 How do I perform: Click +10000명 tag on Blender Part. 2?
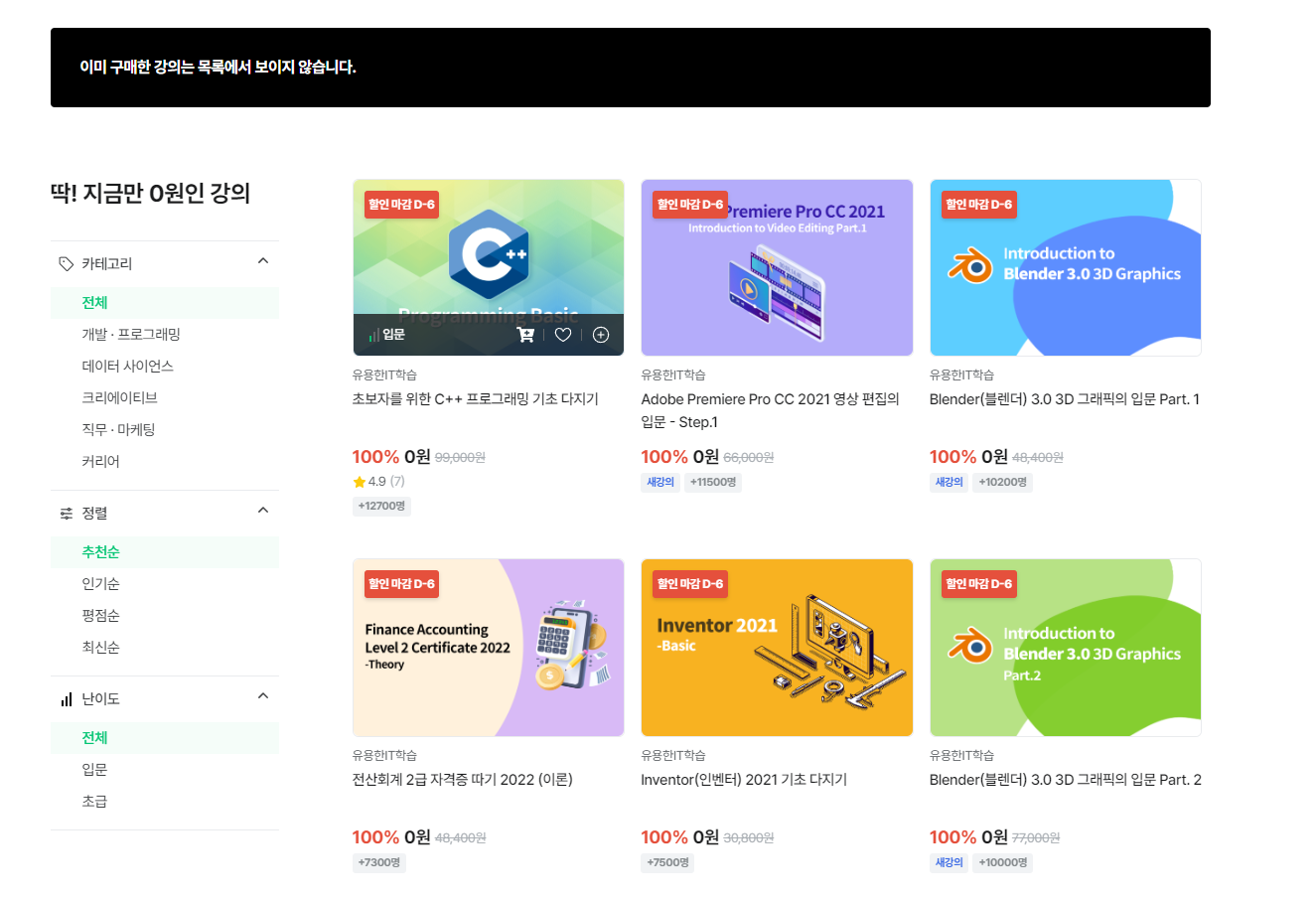1002,862
